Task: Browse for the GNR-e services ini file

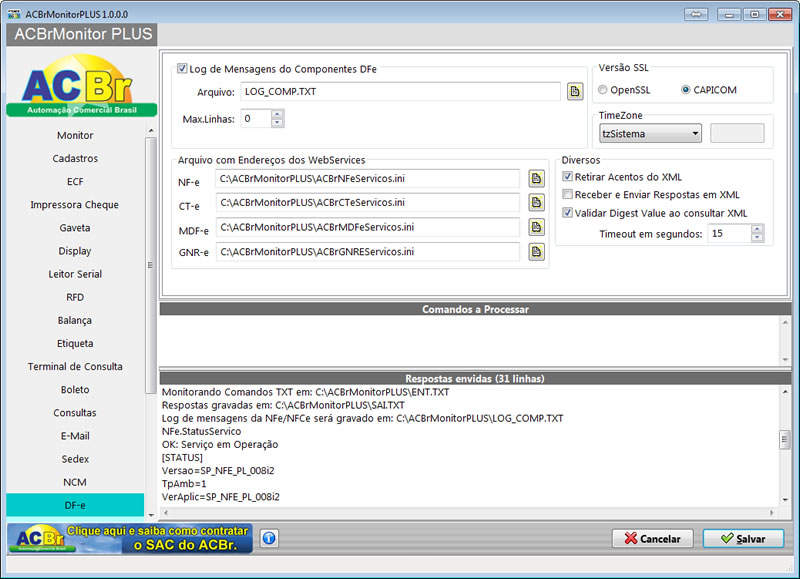Action: (x=536, y=251)
